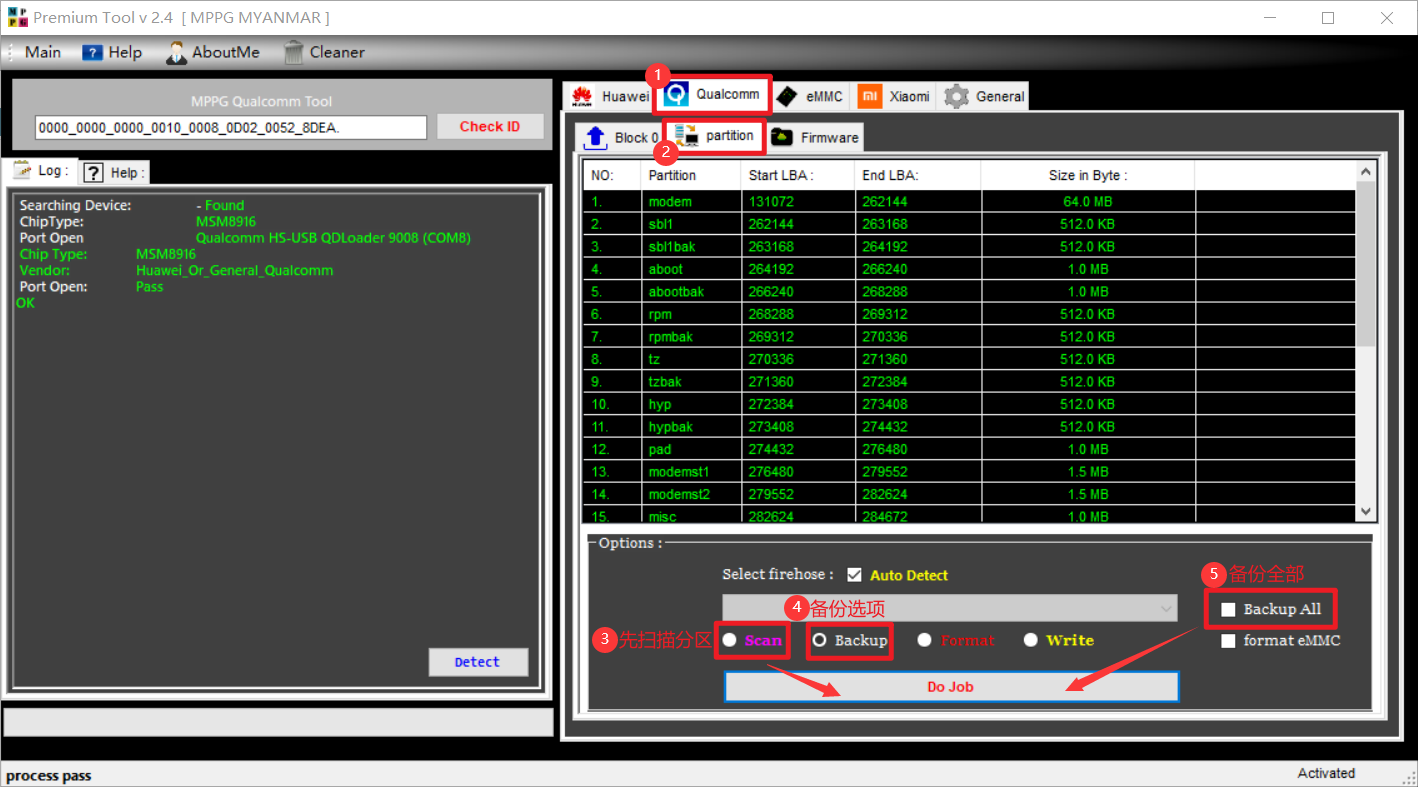Click the Detect button
This screenshot has width=1418, height=787.
pyautogui.click(x=478, y=662)
